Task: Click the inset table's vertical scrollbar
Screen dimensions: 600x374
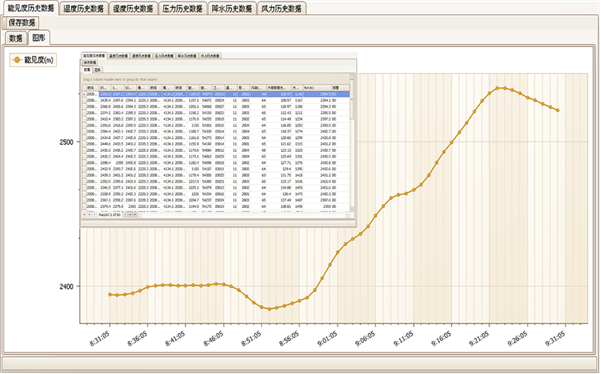Action: [352, 143]
